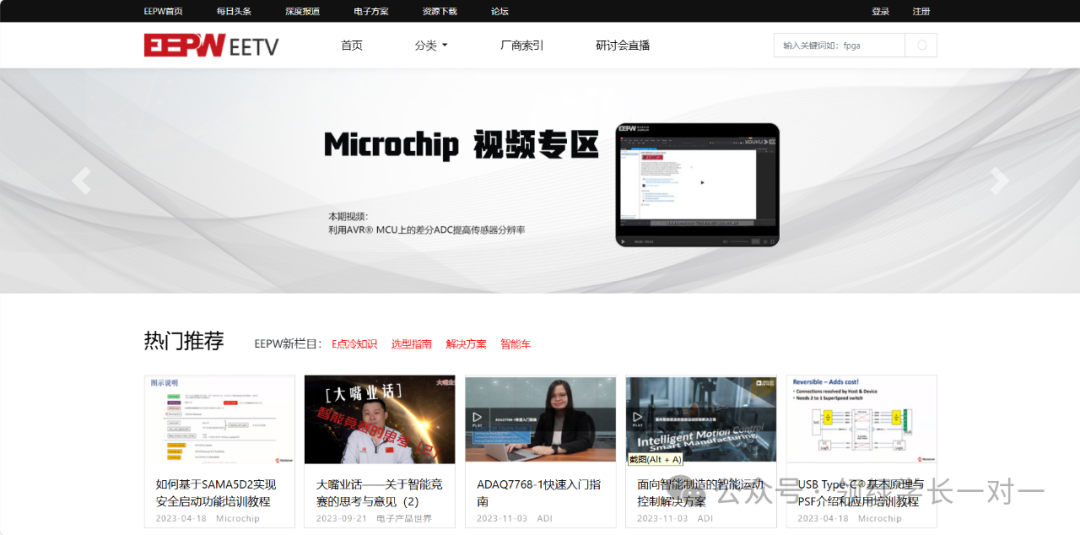Open 深度报道 in the top bar

(x=302, y=11)
